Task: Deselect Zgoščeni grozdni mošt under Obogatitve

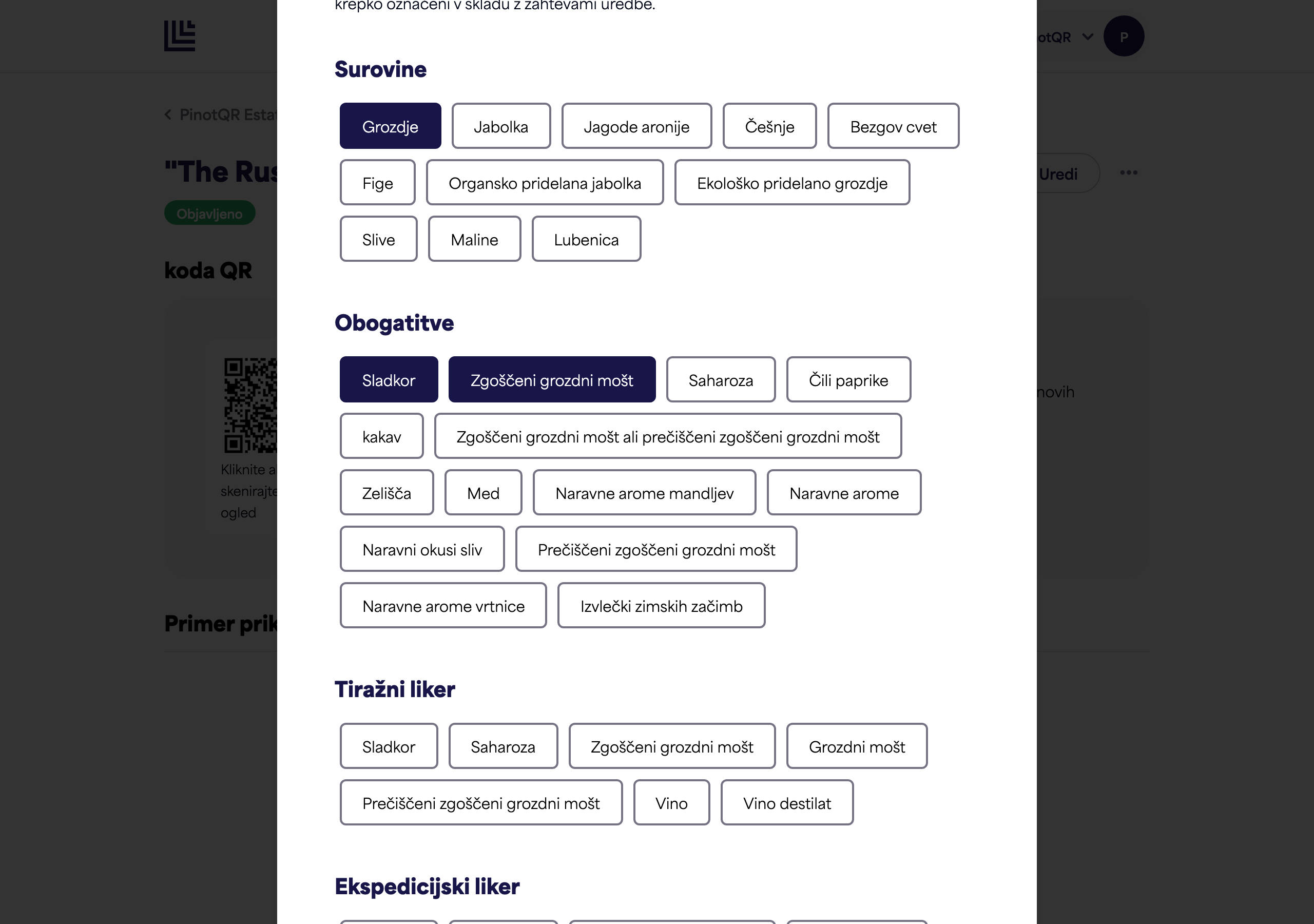Action: pyautogui.click(x=552, y=379)
